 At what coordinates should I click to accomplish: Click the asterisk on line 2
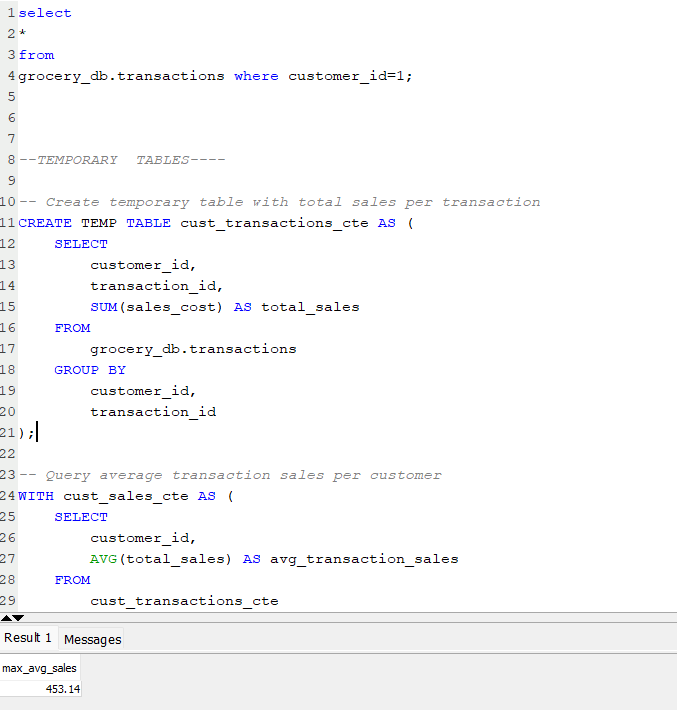tap(23, 34)
